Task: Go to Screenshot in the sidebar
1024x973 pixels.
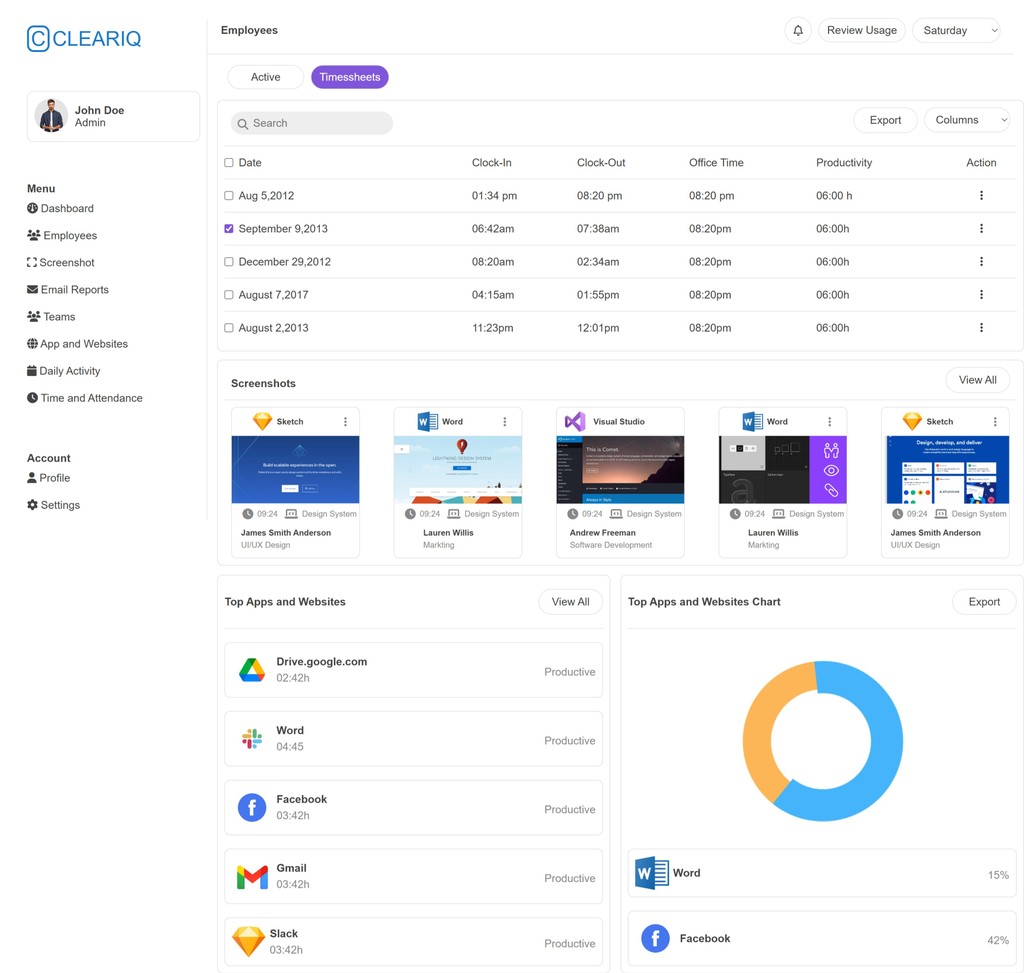Action: point(61,263)
